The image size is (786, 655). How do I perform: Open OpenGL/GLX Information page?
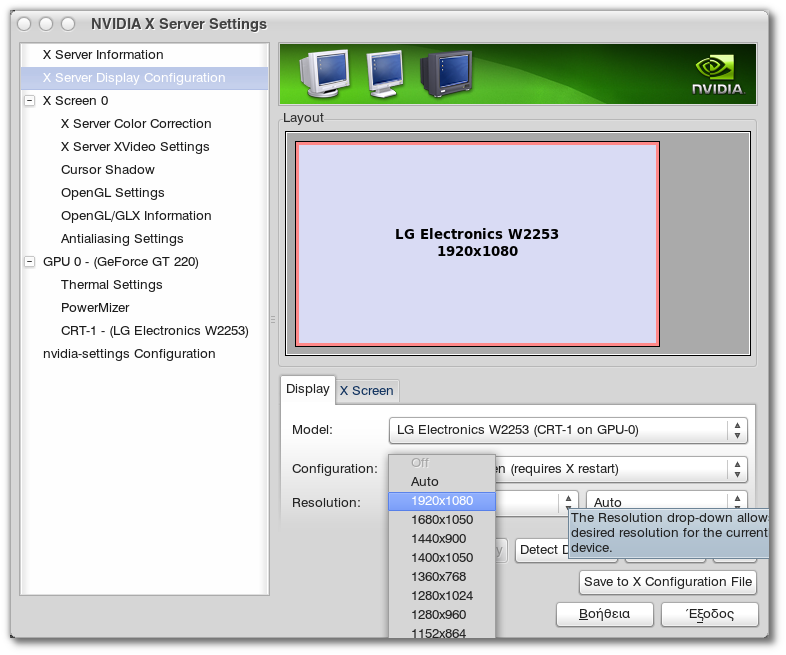[136, 216]
